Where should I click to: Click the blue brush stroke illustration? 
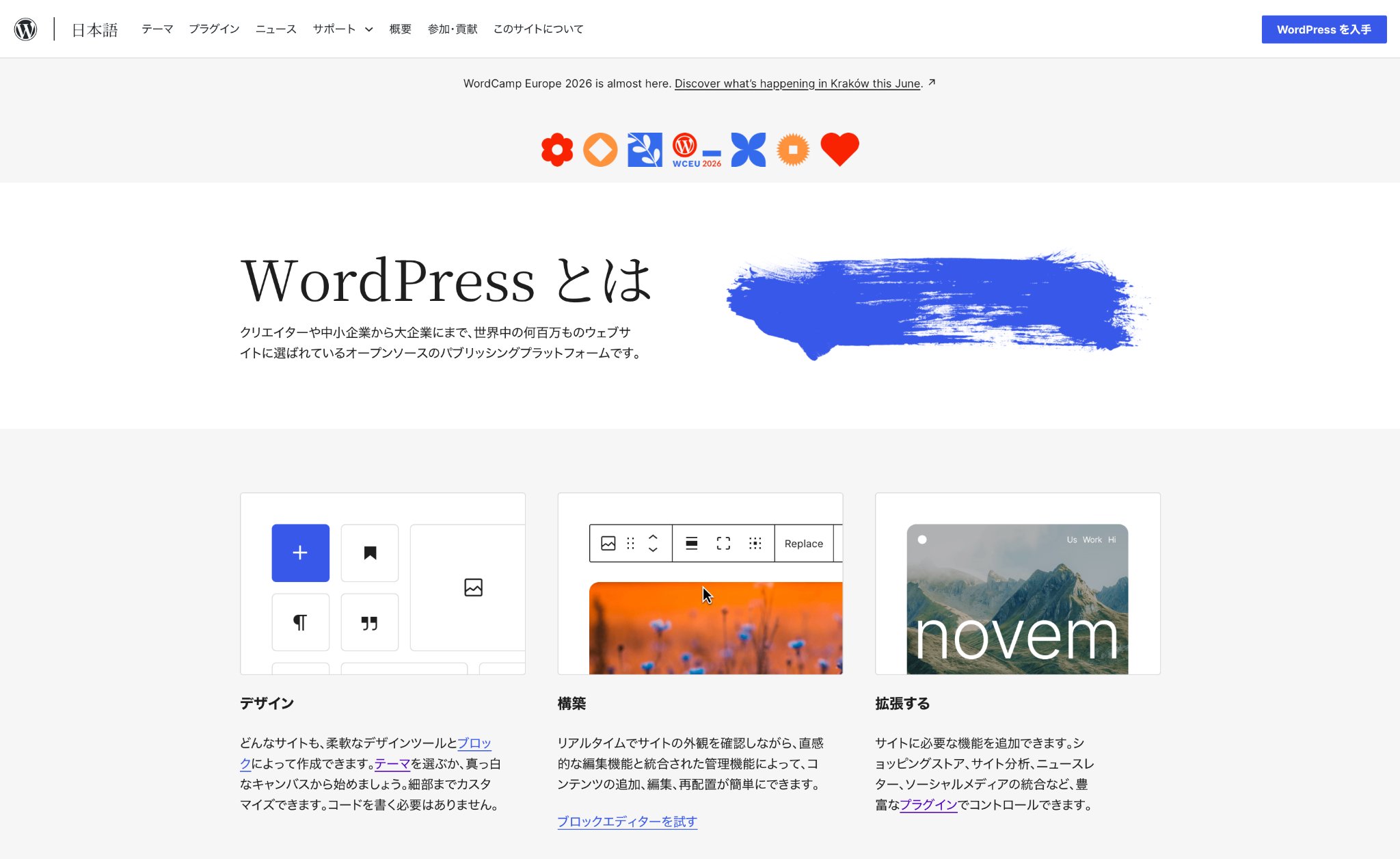[x=938, y=305]
